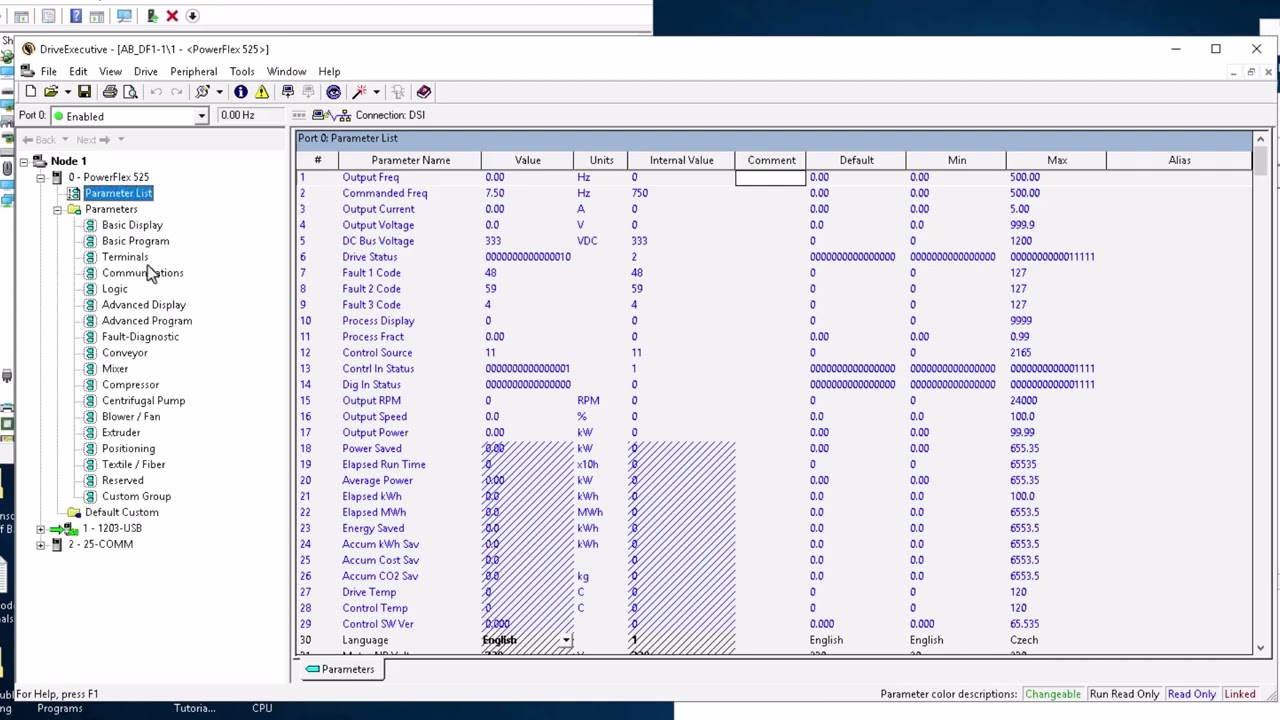1280x720 pixels.
Task: Click the round blue eye toolbar icon
Action: (x=333, y=92)
